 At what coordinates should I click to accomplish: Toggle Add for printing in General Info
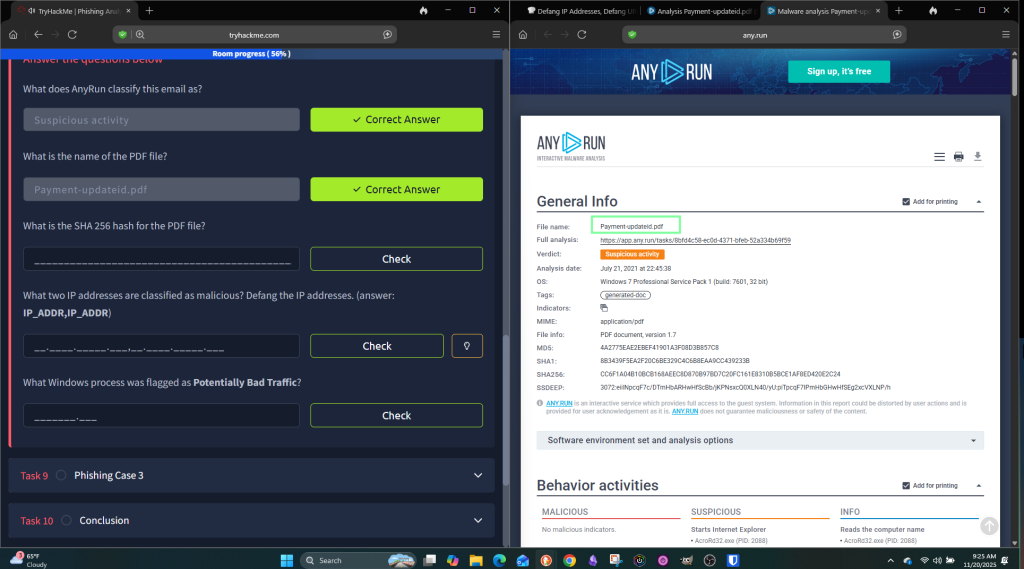[x=906, y=201]
